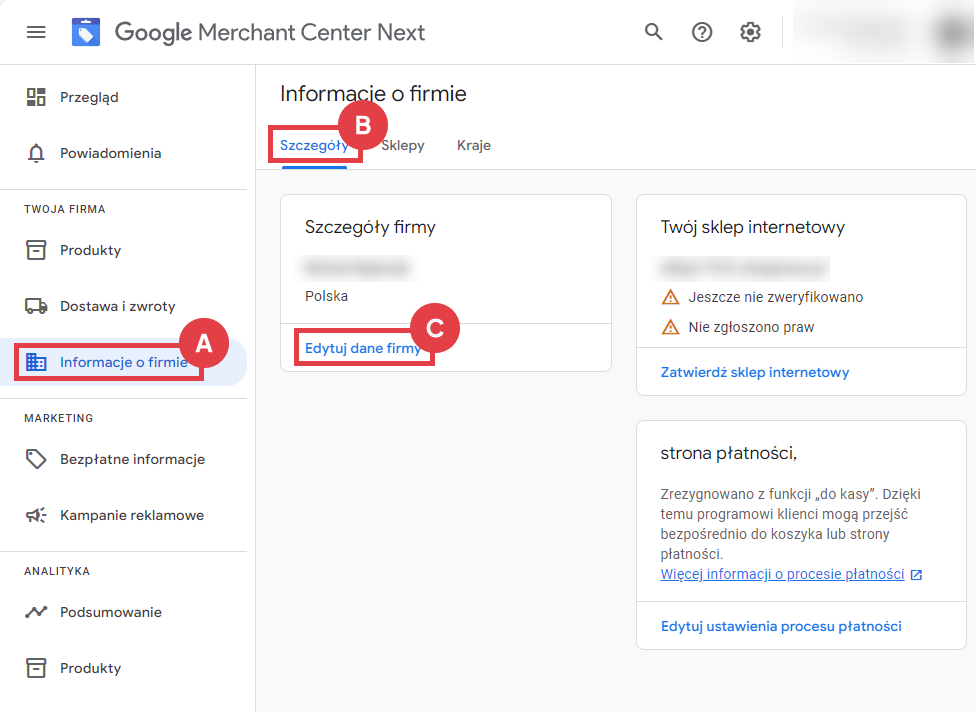Open the navigation hamburger menu

pos(36,31)
